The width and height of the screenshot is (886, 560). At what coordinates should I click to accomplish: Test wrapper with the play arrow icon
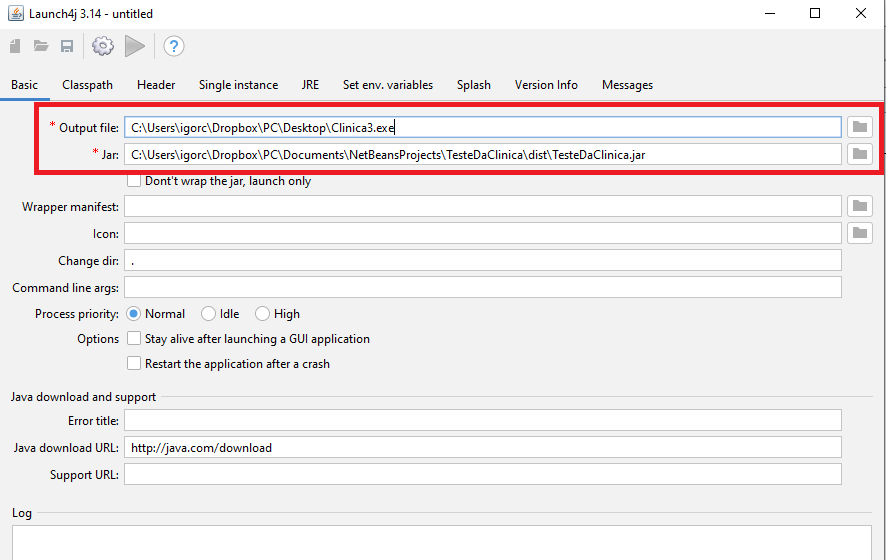134,46
